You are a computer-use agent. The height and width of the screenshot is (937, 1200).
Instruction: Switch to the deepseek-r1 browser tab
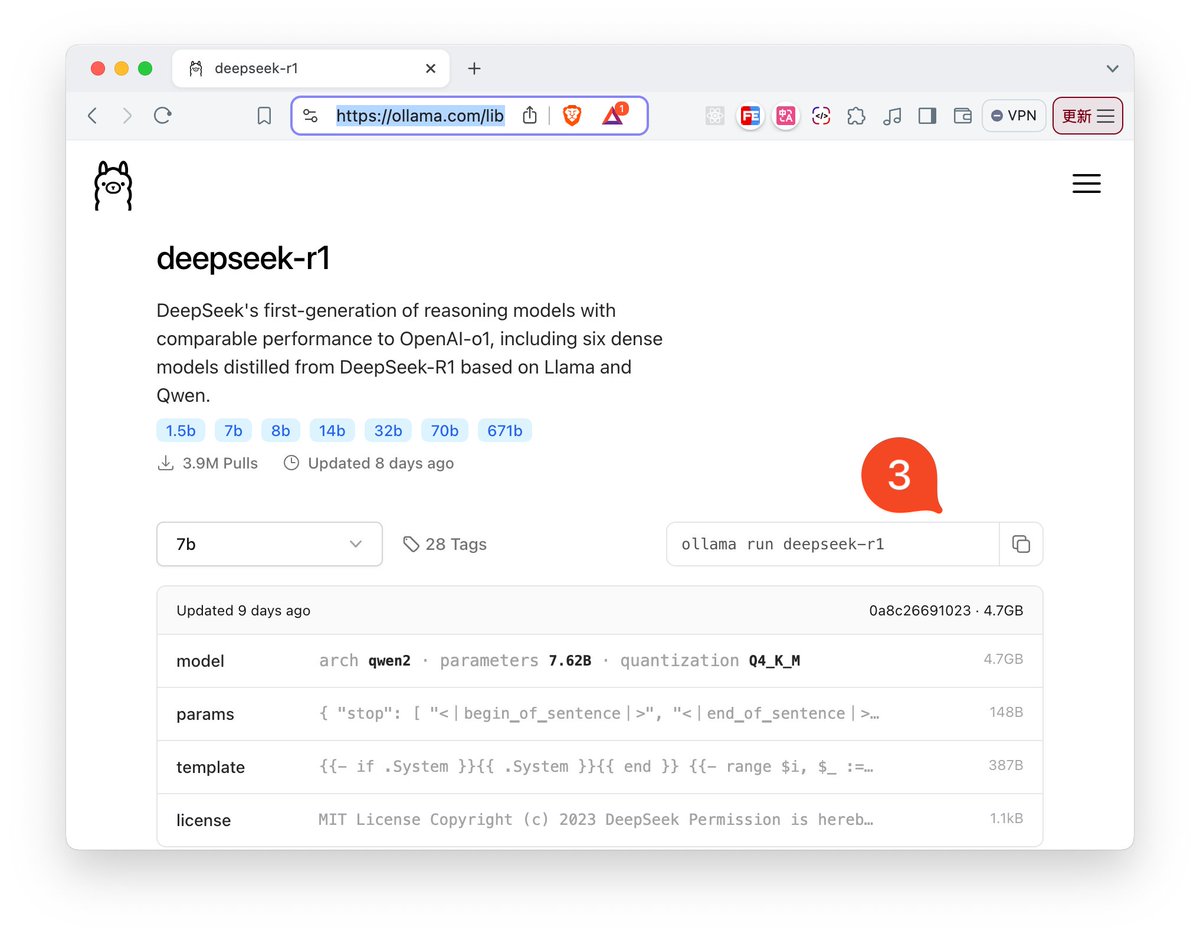[300, 68]
